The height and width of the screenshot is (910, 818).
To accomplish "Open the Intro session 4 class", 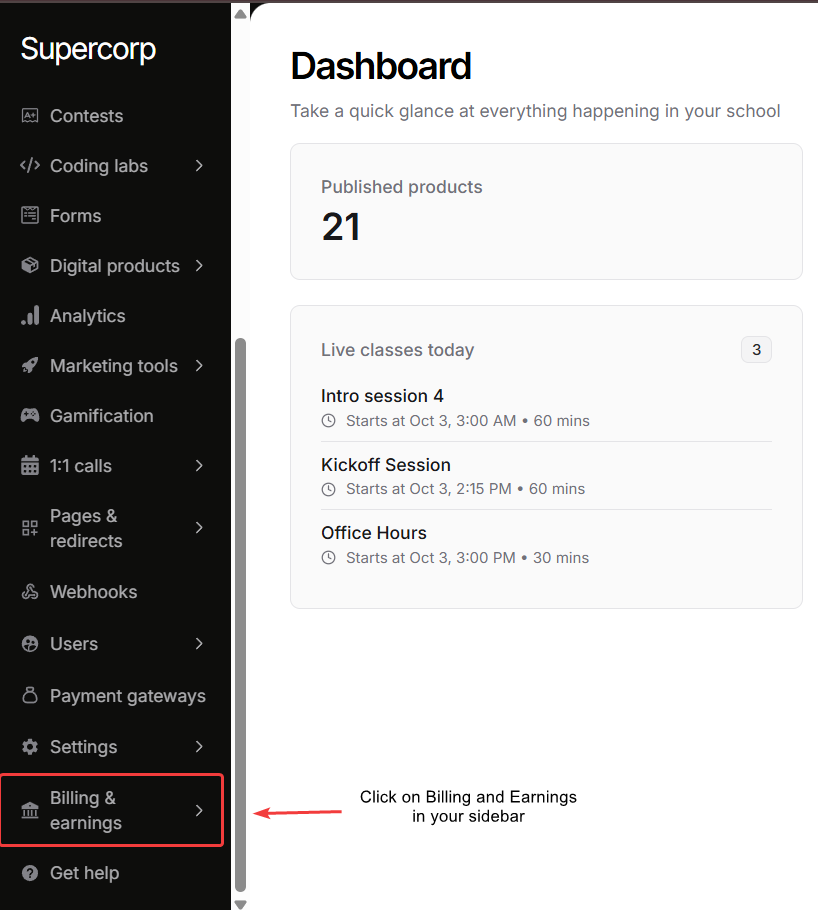I will coord(382,396).
